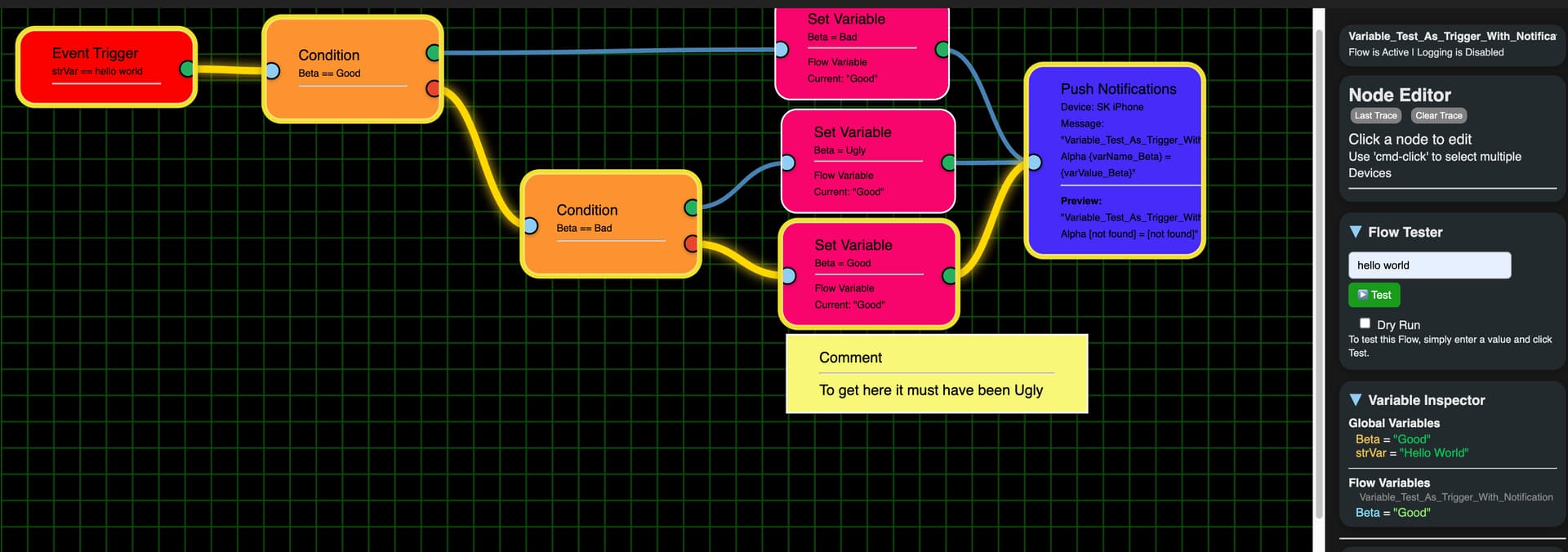The image size is (1568, 552).
Task: Click input port of Set Variable Beta = Good
Action: [x=789, y=276]
